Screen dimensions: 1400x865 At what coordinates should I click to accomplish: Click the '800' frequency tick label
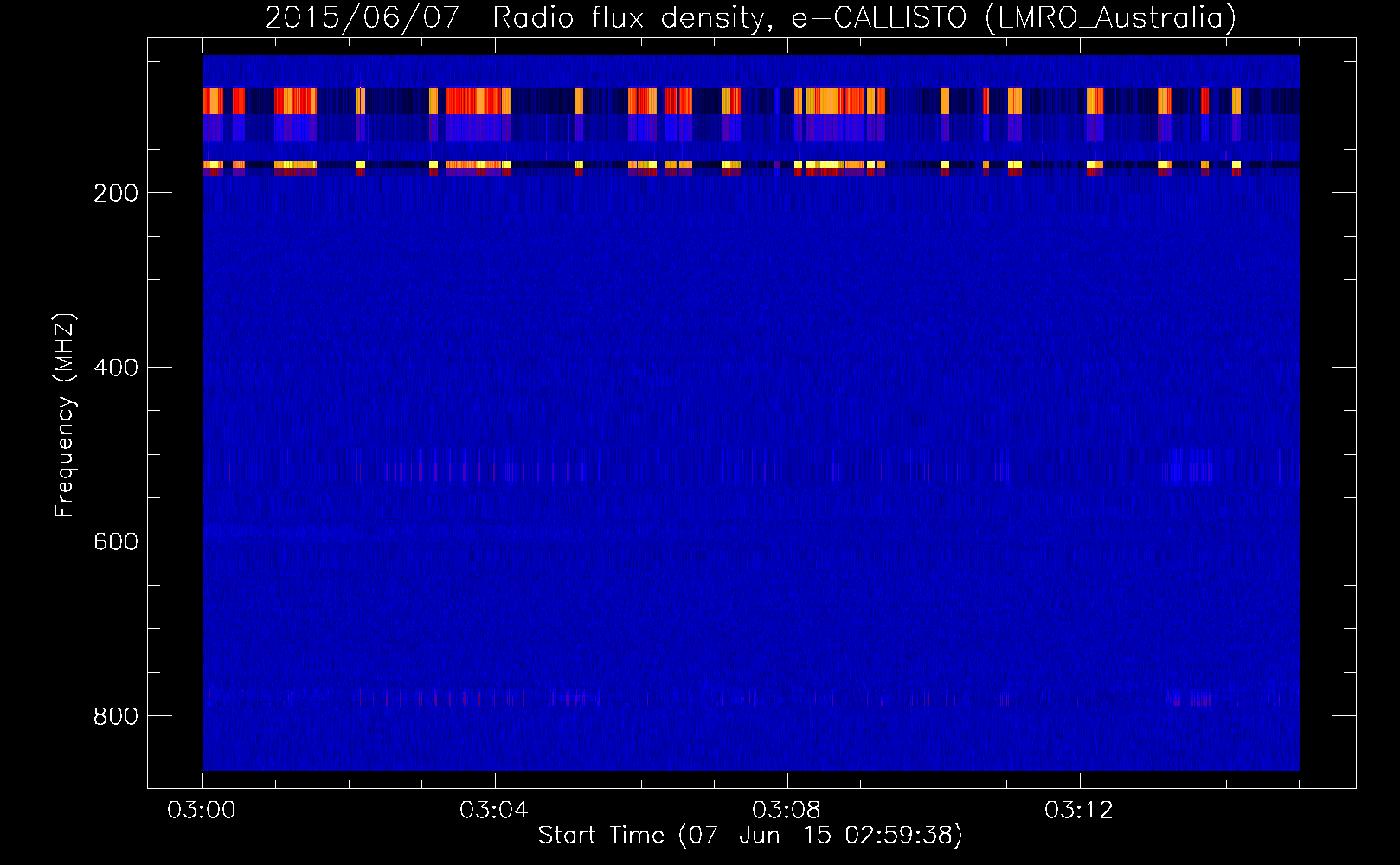(x=116, y=716)
